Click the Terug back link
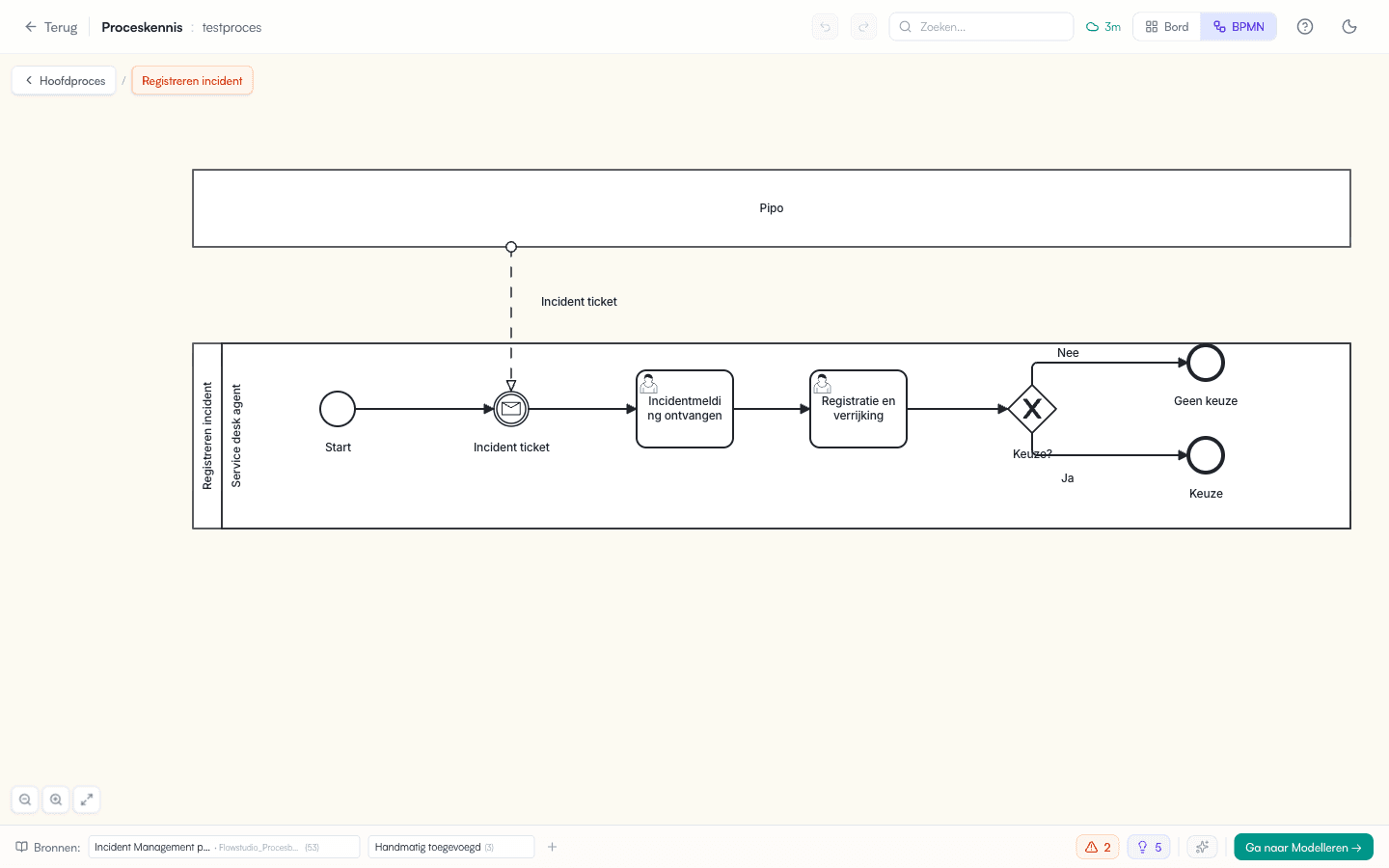Screen dimensions: 1389x868 [51, 26]
